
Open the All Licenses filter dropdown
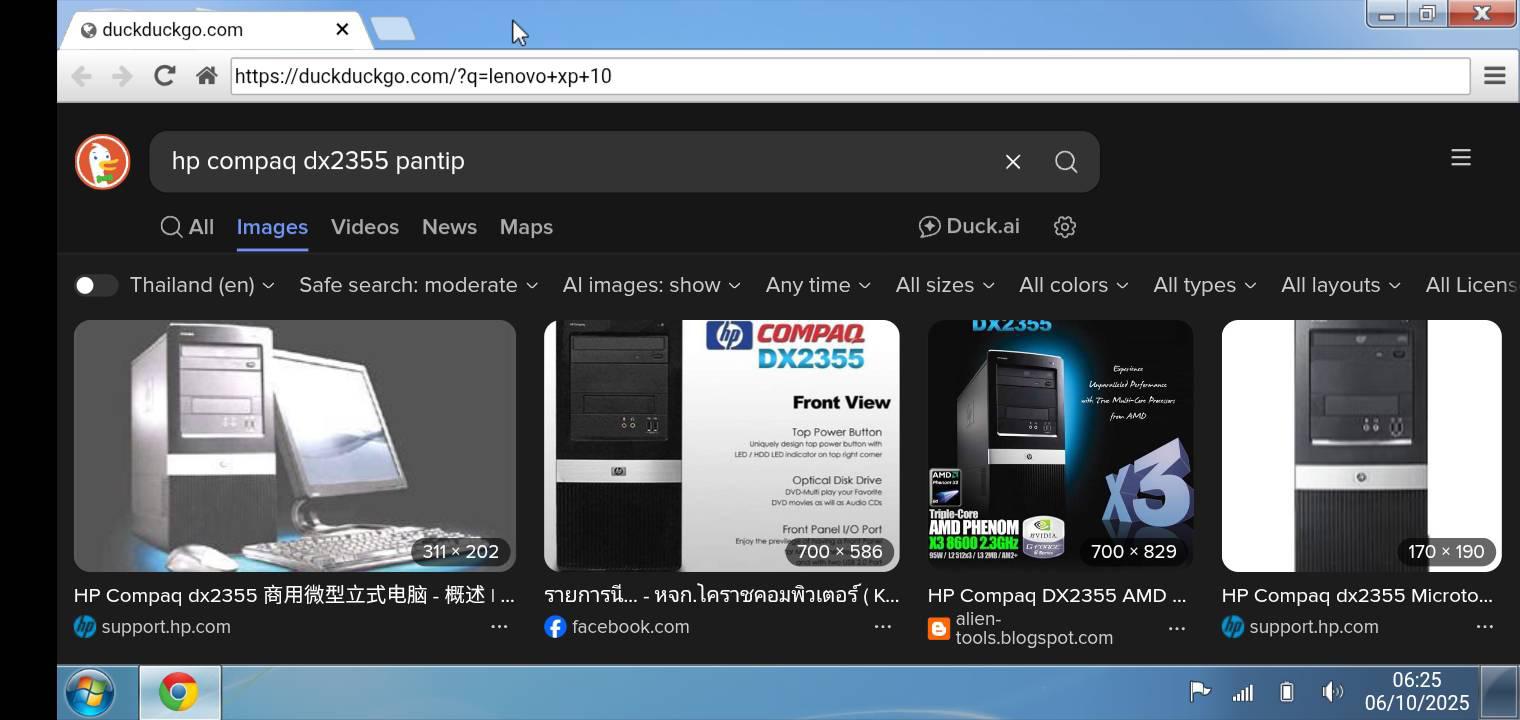[x=1471, y=286]
